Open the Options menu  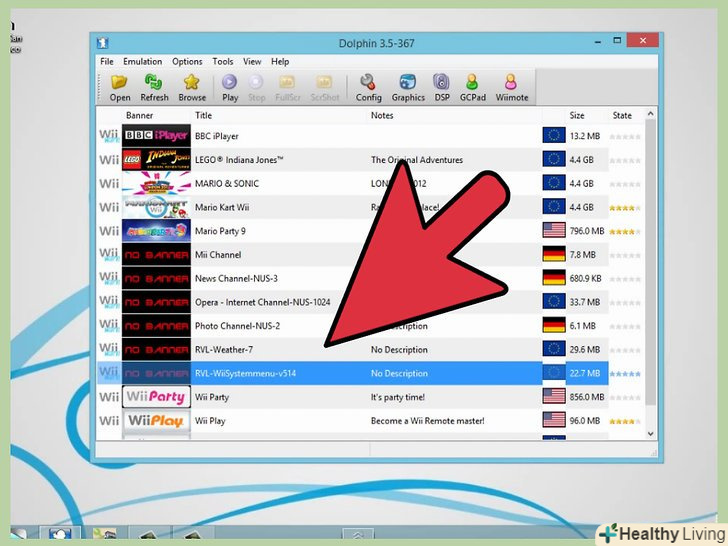187,61
